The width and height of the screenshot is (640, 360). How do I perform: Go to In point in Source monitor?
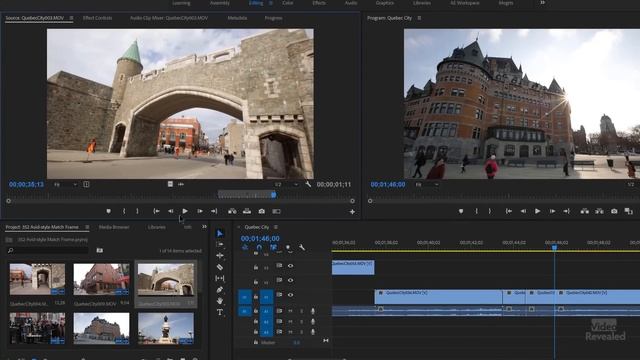[156, 211]
